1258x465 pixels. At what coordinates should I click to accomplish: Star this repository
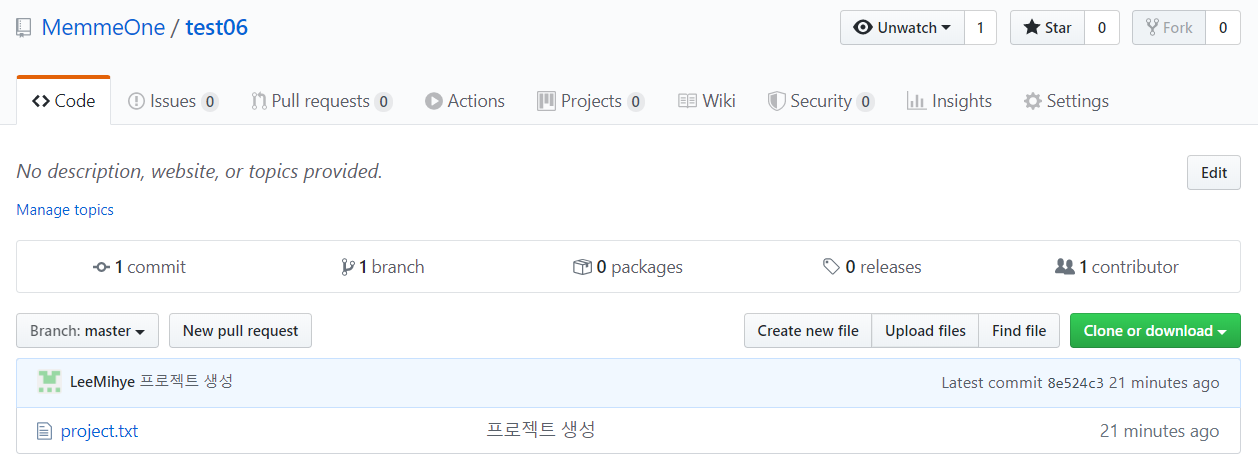click(1047, 28)
